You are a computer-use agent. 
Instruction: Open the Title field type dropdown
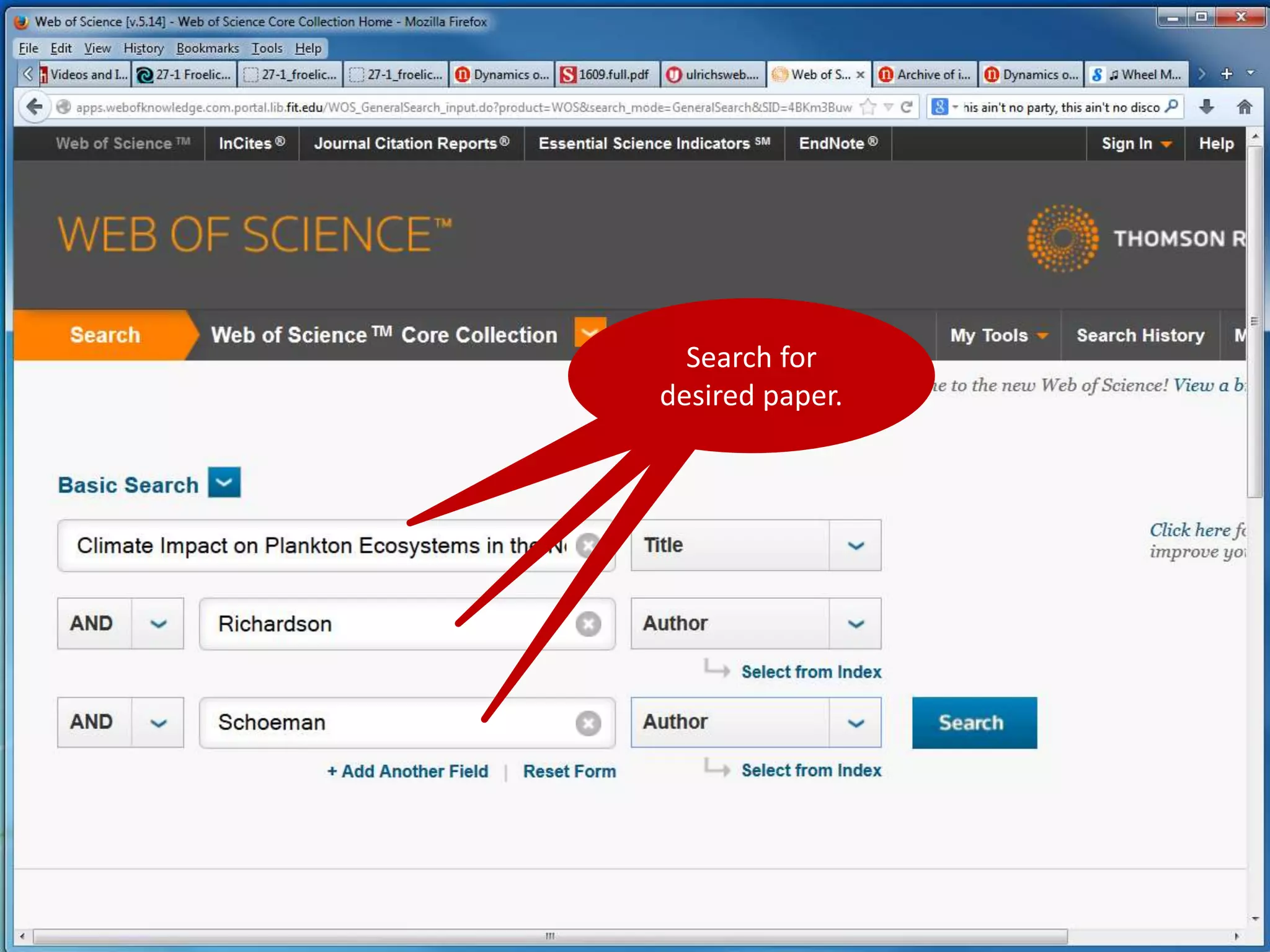point(856,545)
